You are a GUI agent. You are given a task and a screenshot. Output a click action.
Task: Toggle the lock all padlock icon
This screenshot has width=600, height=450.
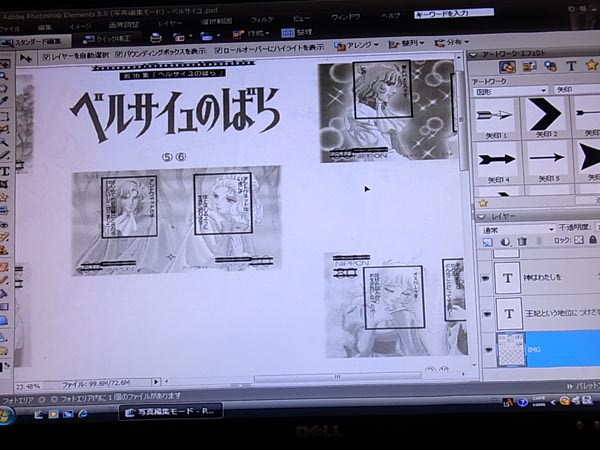pos(593,240)
